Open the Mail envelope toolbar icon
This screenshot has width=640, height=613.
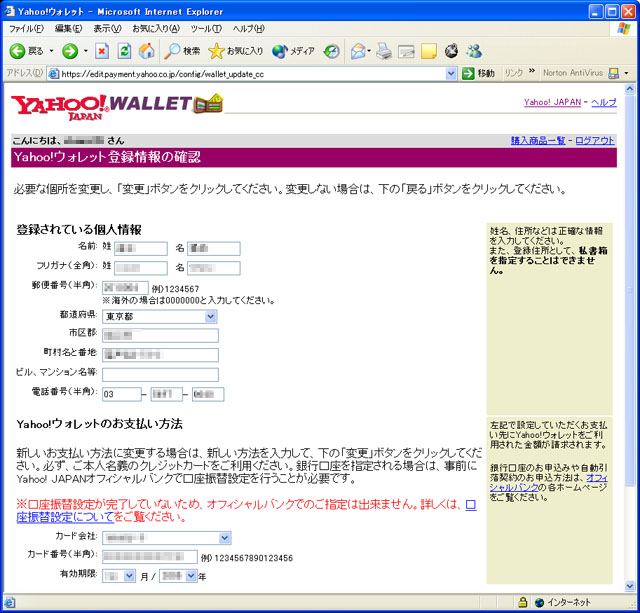tap(359, 51)
